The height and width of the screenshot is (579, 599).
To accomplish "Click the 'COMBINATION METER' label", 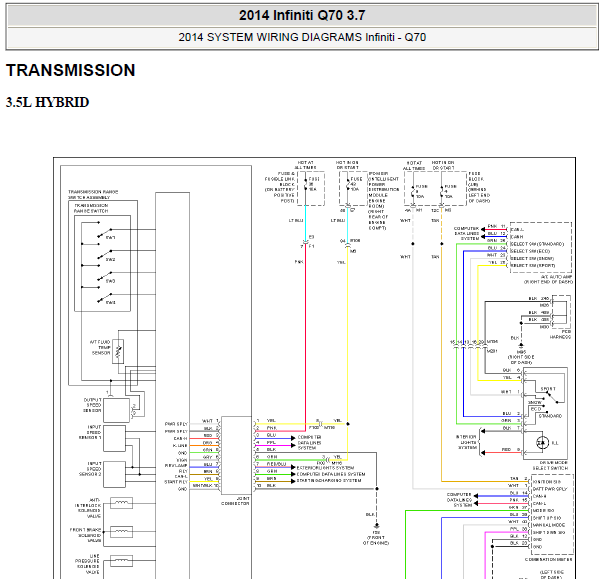I will (x=548, y=559).
